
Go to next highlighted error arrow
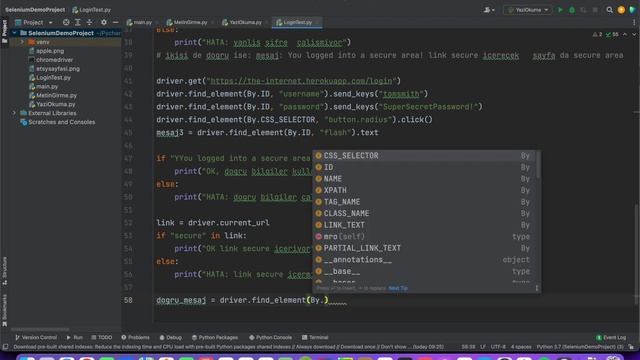click(x=634, y=35)
